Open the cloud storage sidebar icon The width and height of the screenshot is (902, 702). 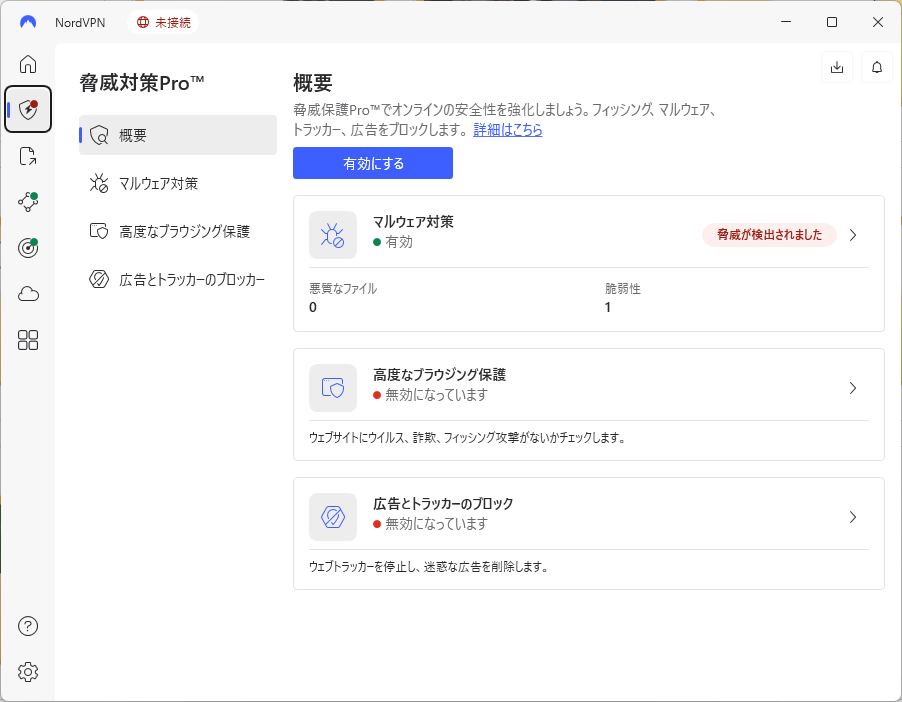(x=27, y=292)
